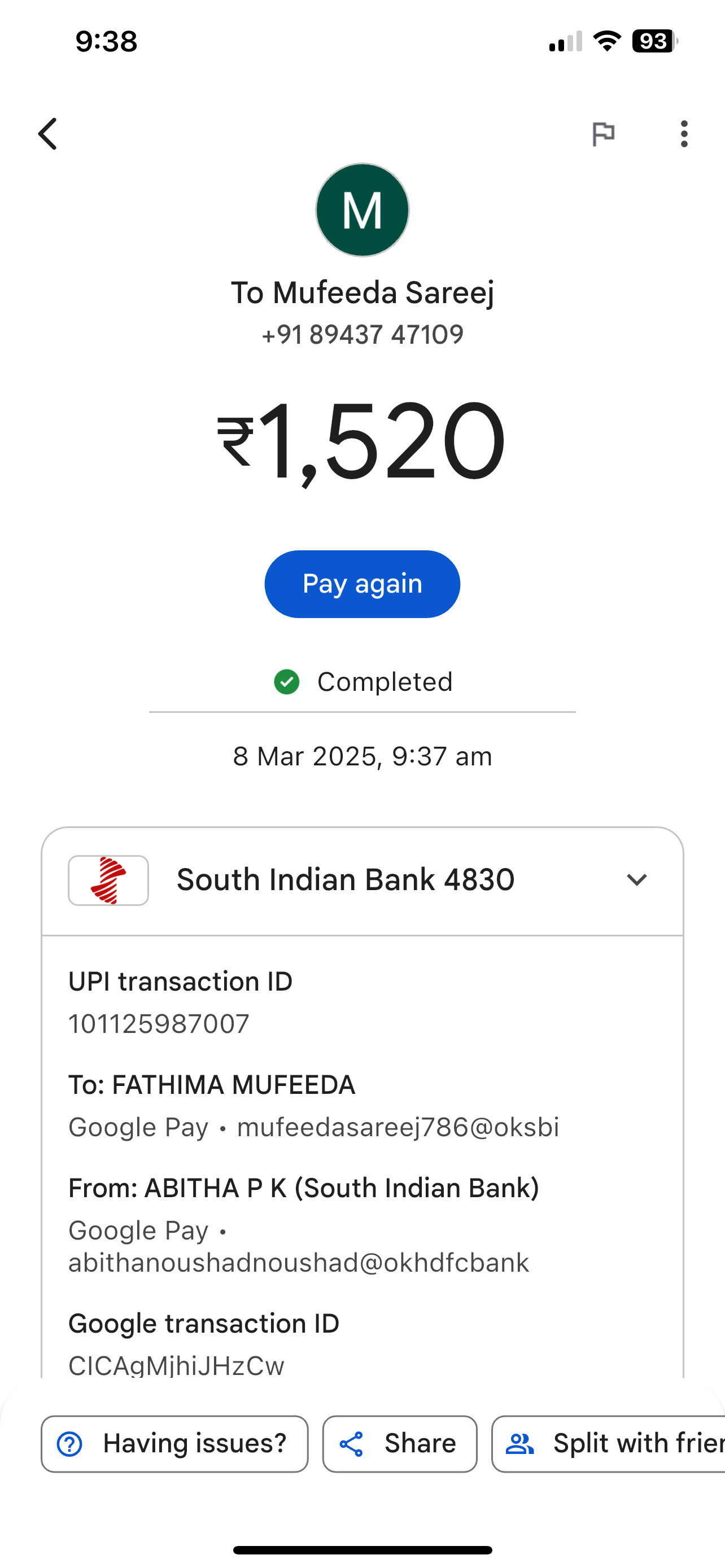The image size is (725, 1568).
Task: Collapse the bank details chevron
Action: point(636,880)
